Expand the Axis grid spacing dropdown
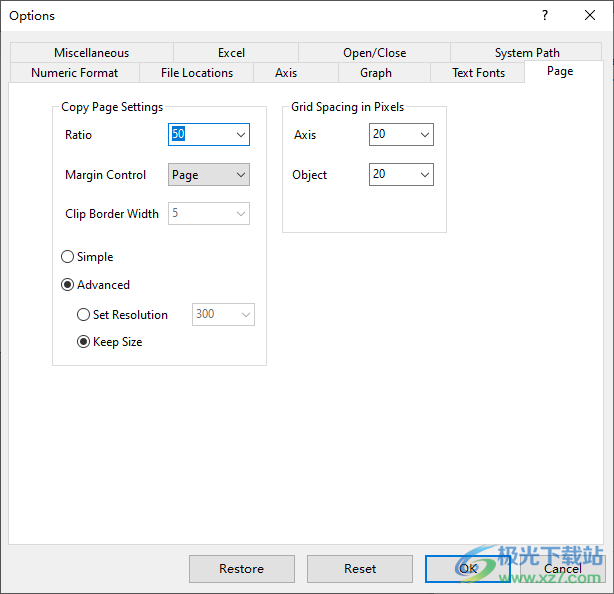This screenshot has width=614, height=594. pyautogui.click(x=425, y=135)
